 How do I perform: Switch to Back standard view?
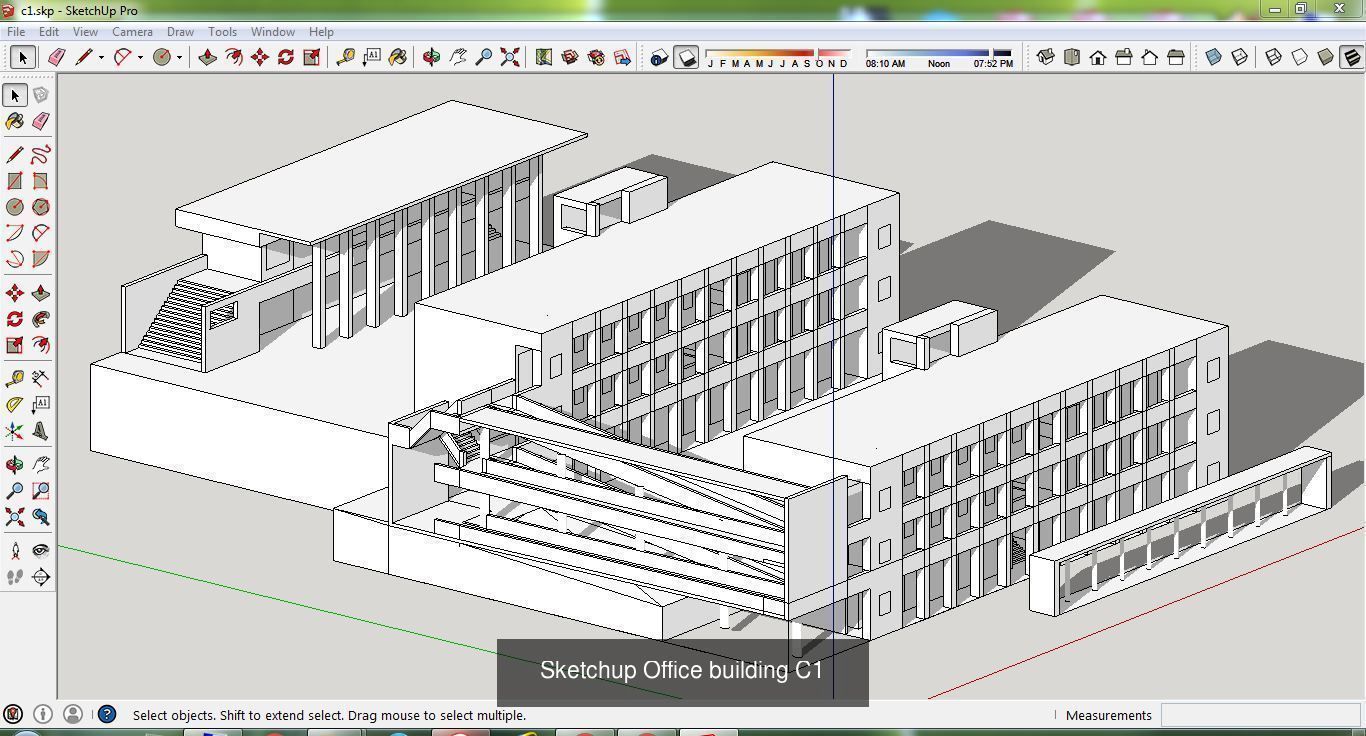click(1150, 57)
